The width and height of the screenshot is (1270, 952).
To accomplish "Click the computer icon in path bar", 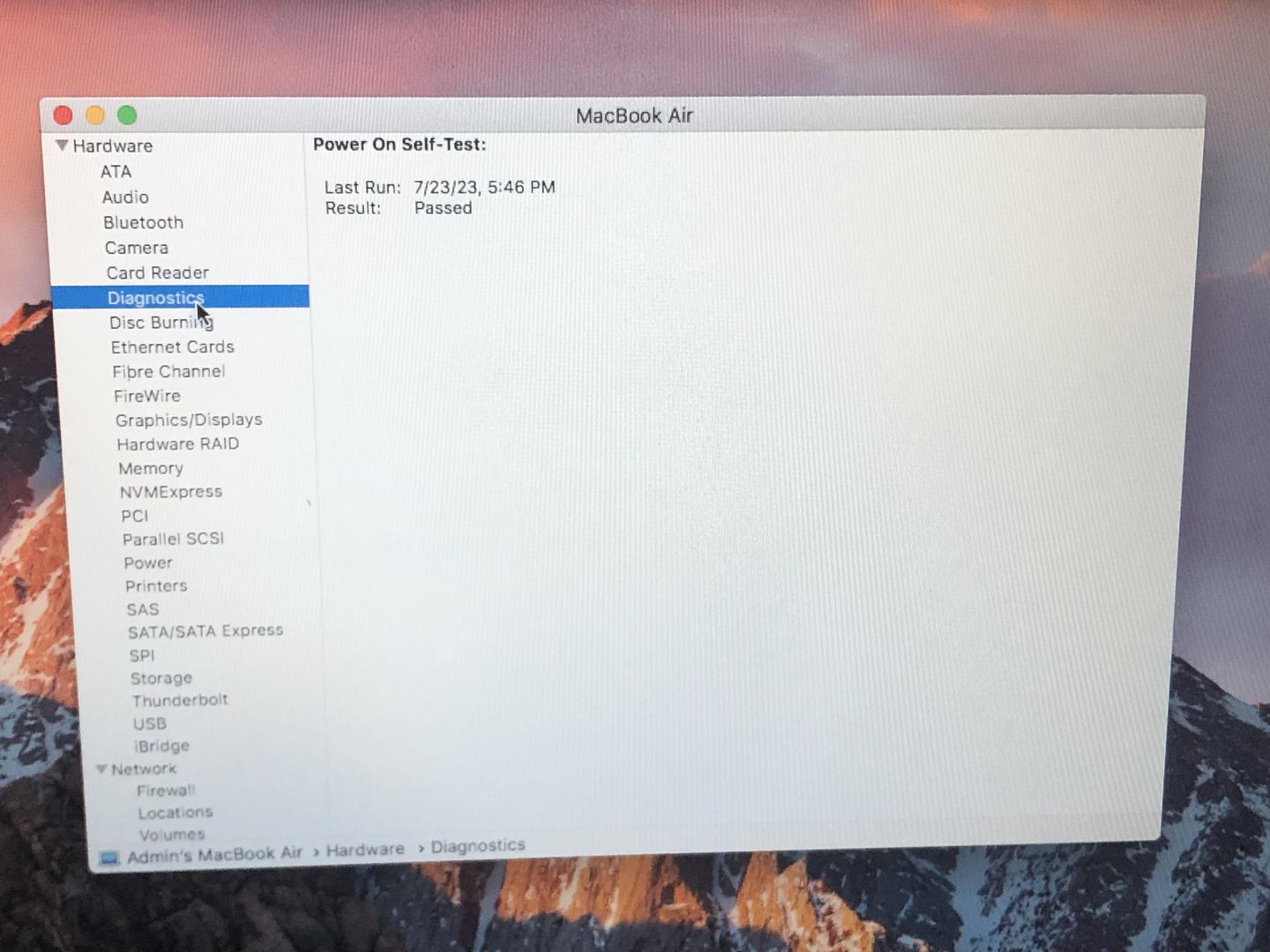I will click(x=109, y=858).
